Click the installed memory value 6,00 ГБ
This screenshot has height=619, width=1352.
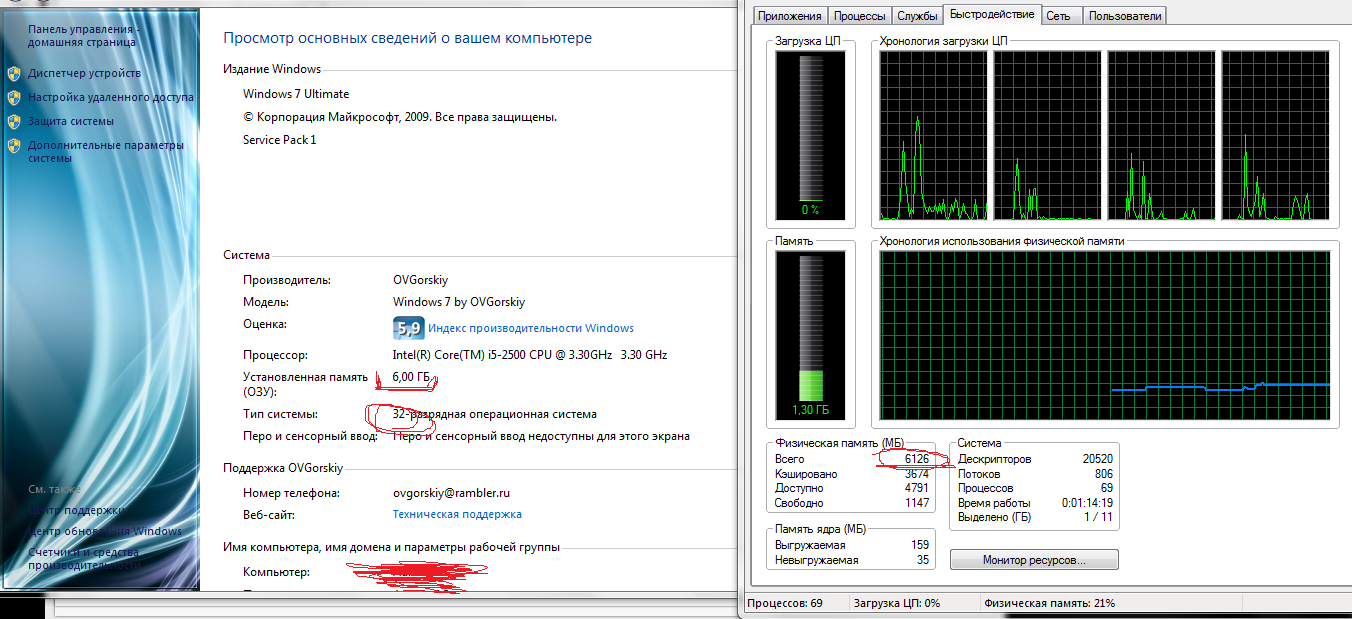tap(412, 377)
